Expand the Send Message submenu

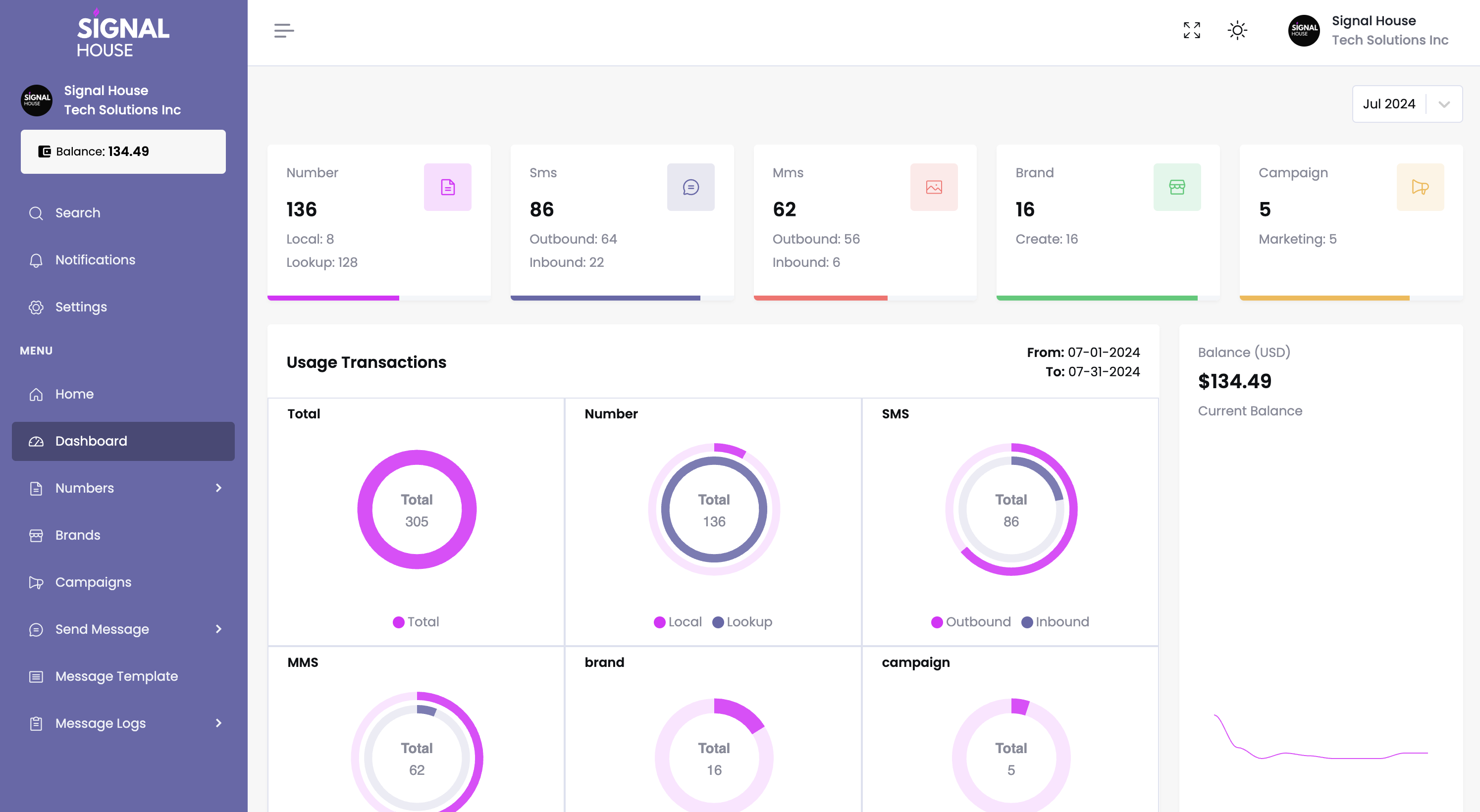tap(218, 629)
